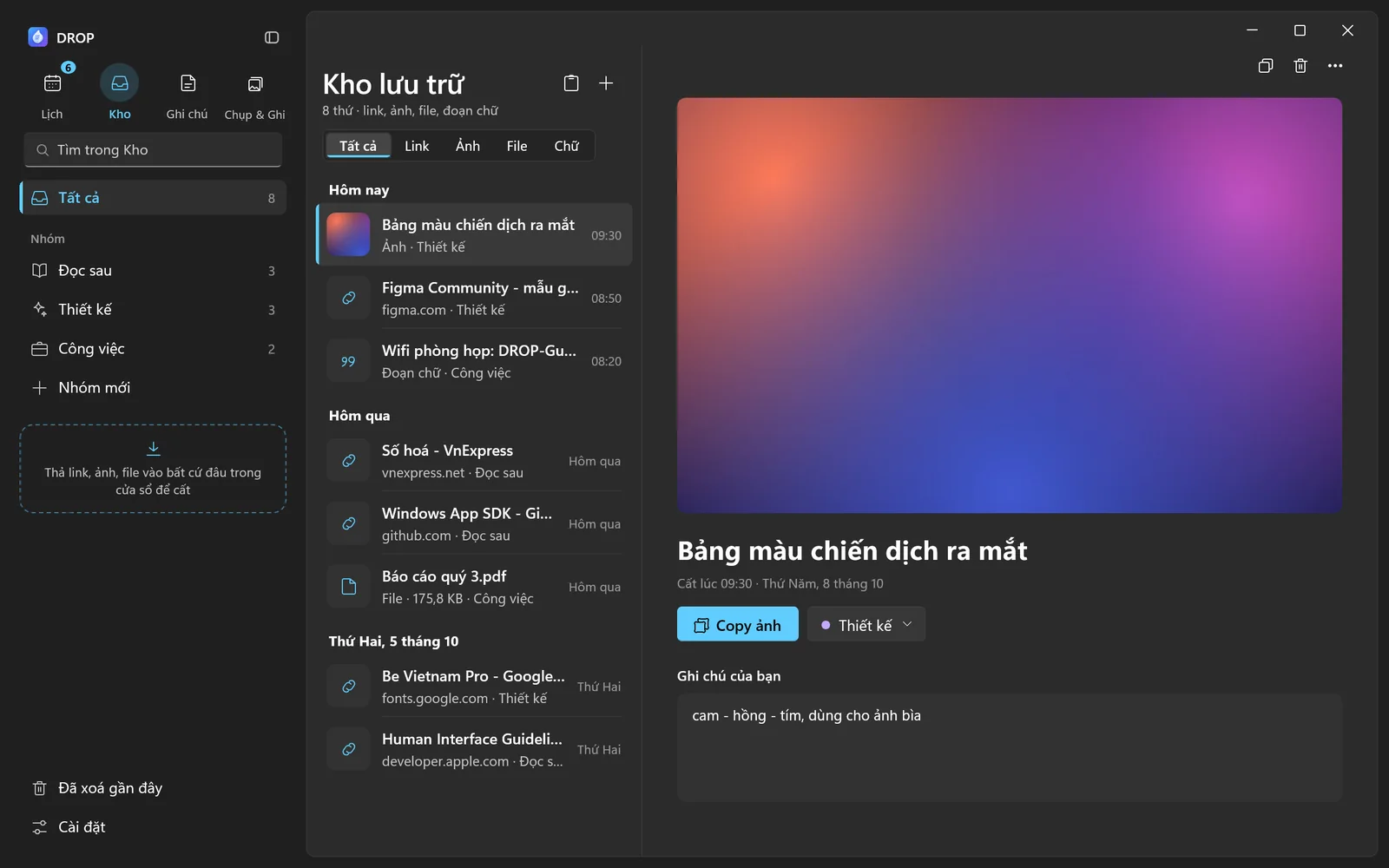The width and height of the screenshot is (1389, 868).
Task: Focus the Tìm trong Kho search field
Action: click(153, 150)
